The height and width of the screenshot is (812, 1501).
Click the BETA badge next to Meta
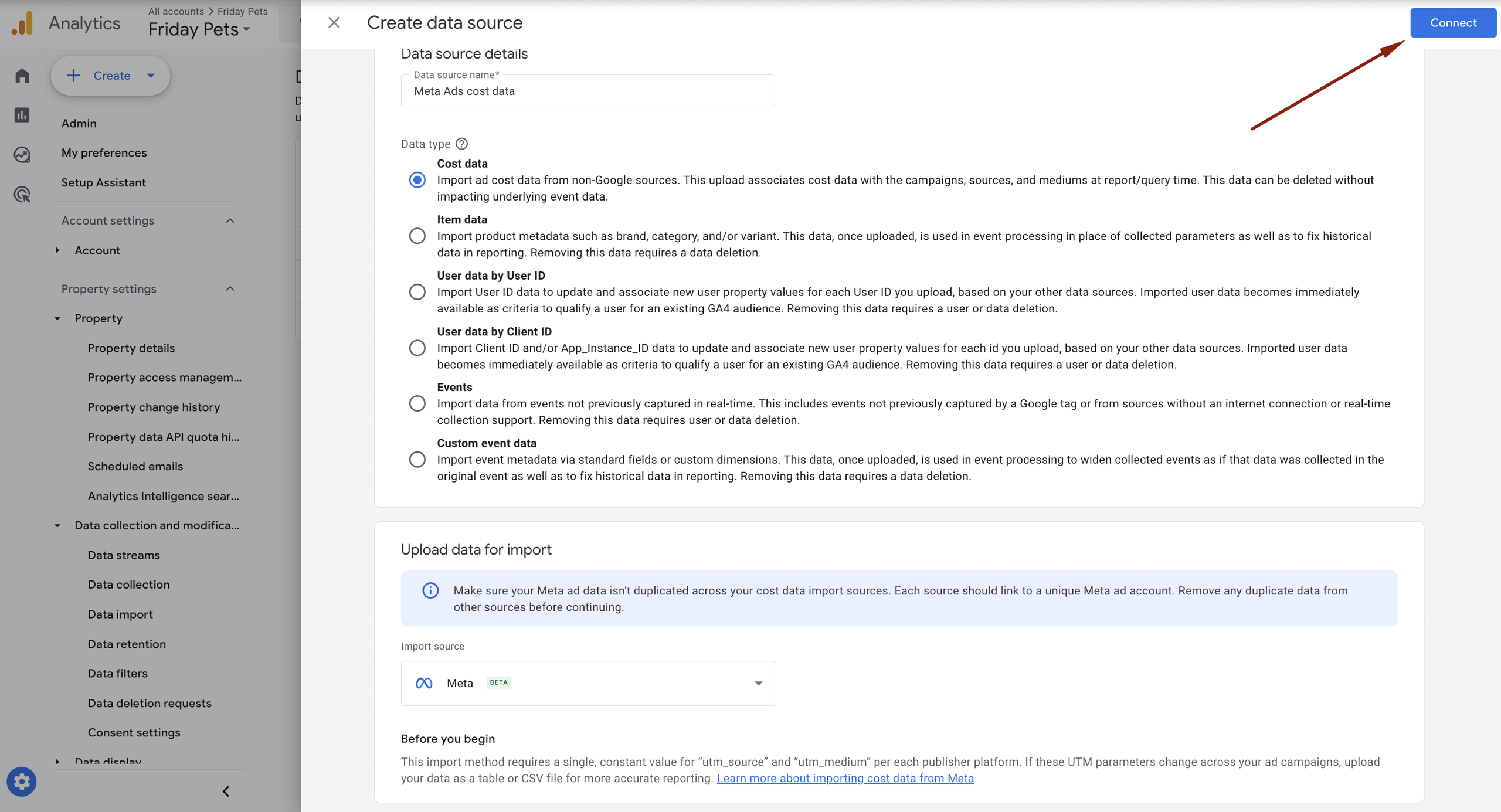point(498,682)
